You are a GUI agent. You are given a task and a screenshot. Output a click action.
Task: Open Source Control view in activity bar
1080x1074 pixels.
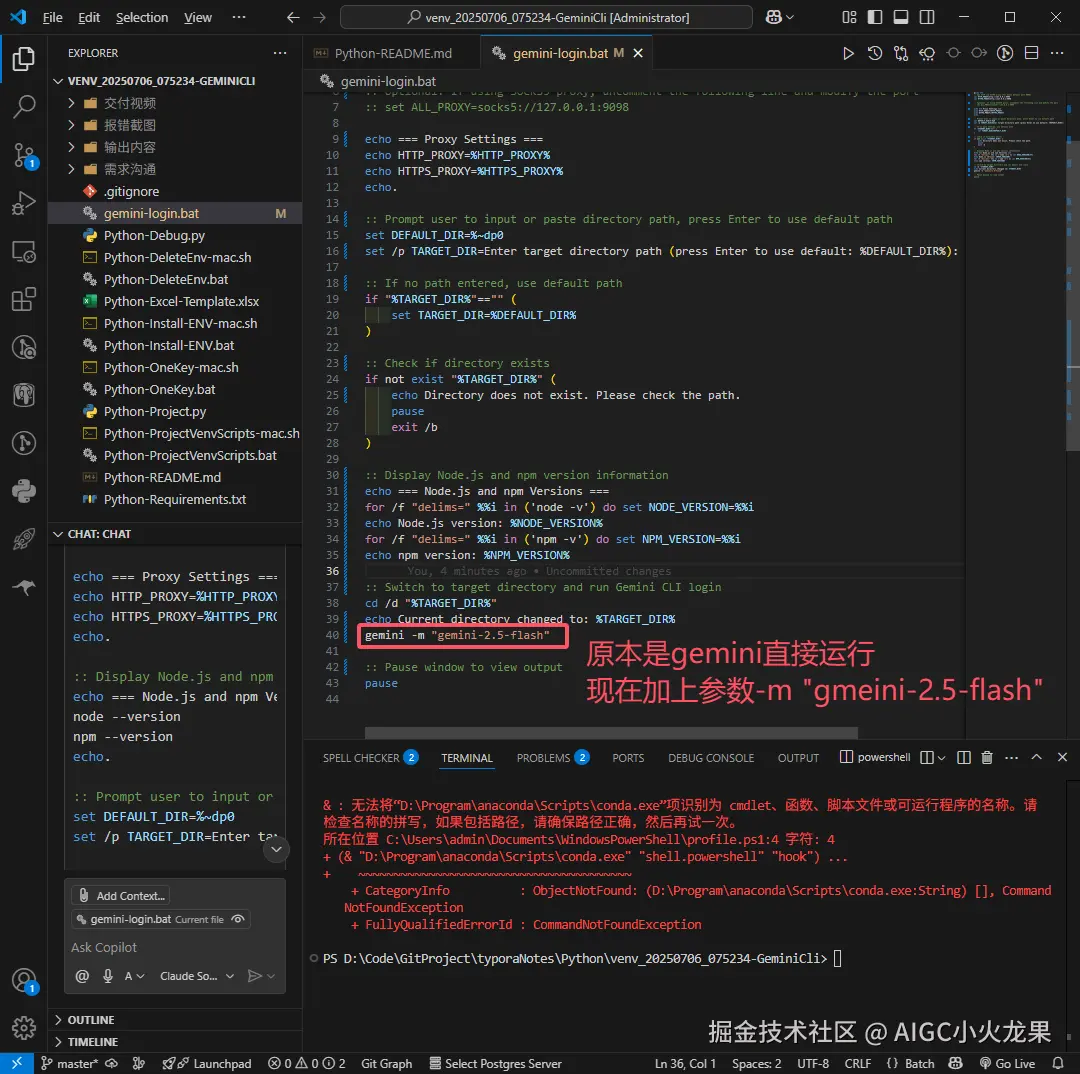click(23, 155)
